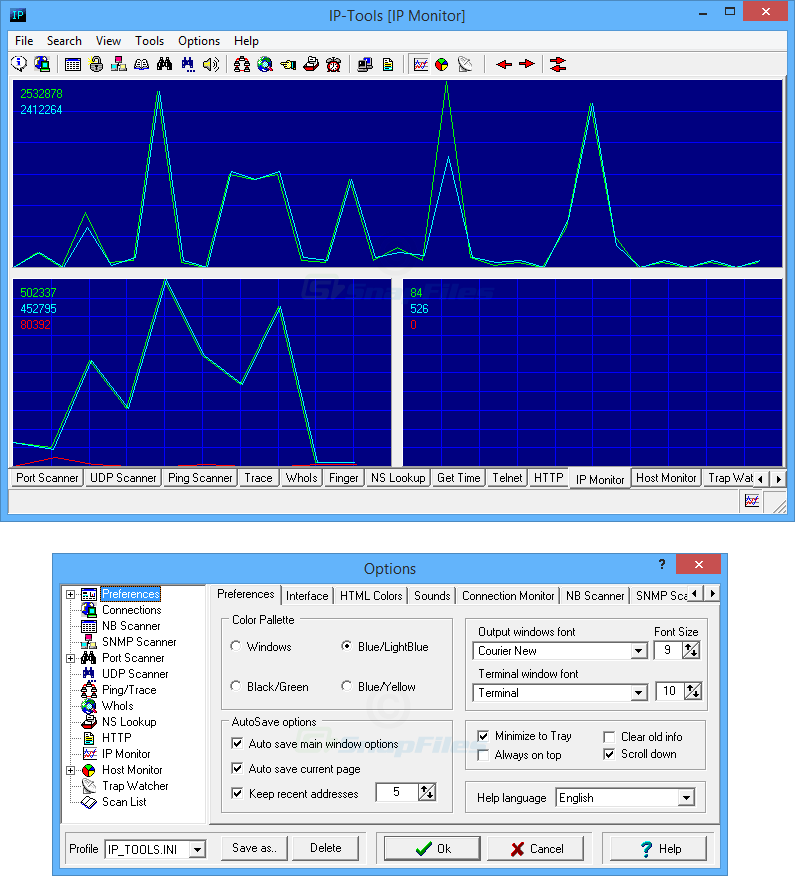Open the Connections monitor toolbar icon
Screen dimensions: 795x876
42,64
